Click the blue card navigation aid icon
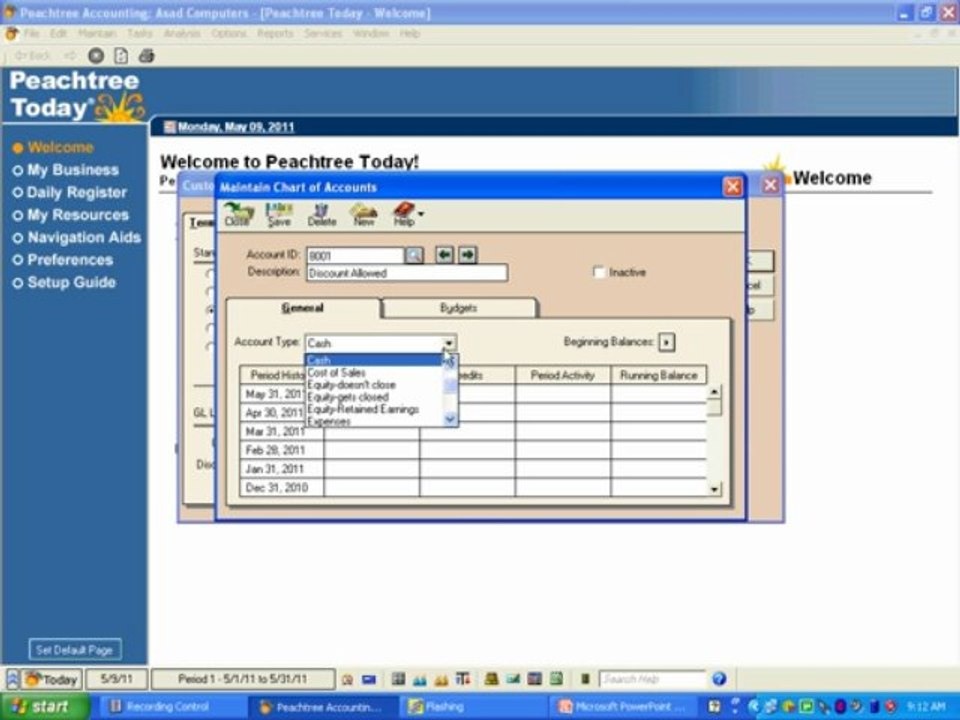The height and width of the screenshot is (720, 960). tap(369, 679)
